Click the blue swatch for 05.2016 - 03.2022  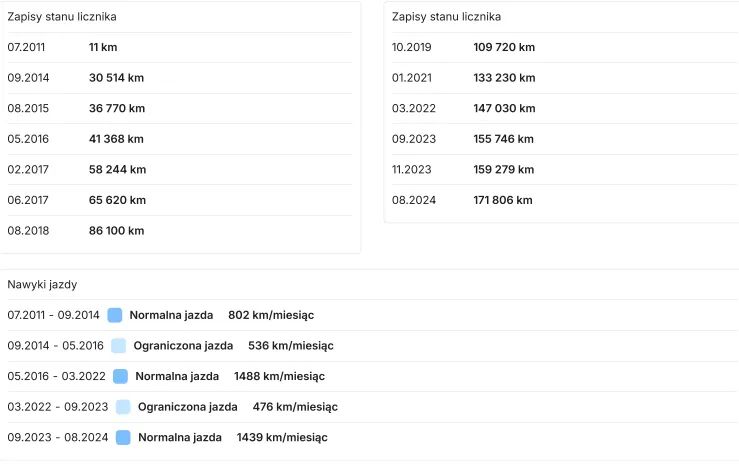tap(120, 376)
